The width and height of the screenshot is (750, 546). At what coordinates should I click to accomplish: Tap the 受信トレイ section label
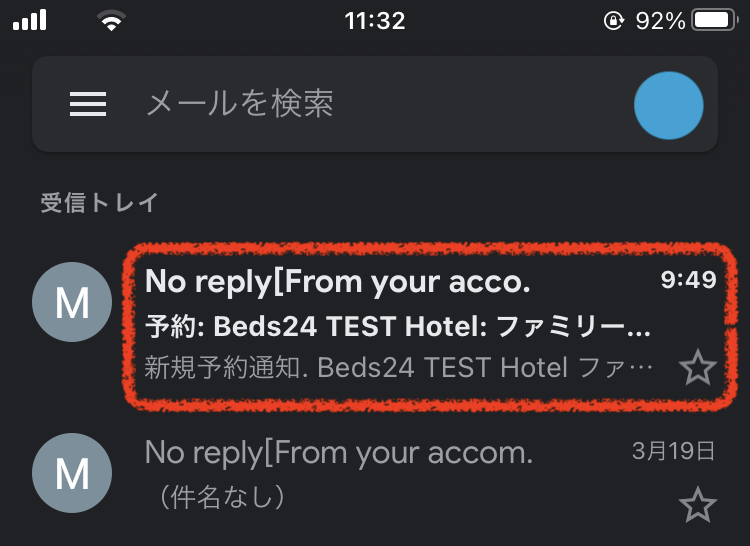coord(99,203)
